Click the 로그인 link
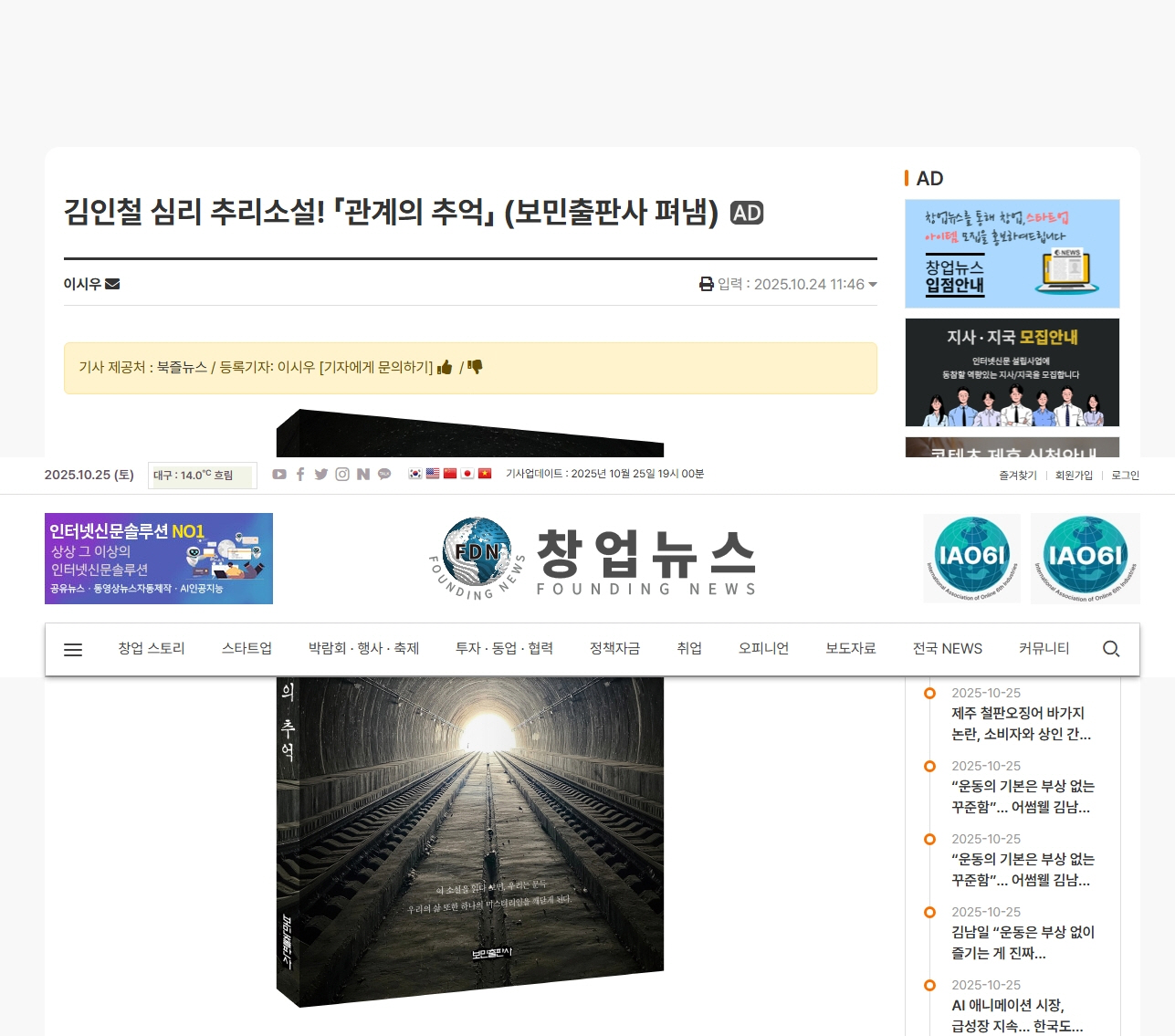 click(x=1125, y=476)
